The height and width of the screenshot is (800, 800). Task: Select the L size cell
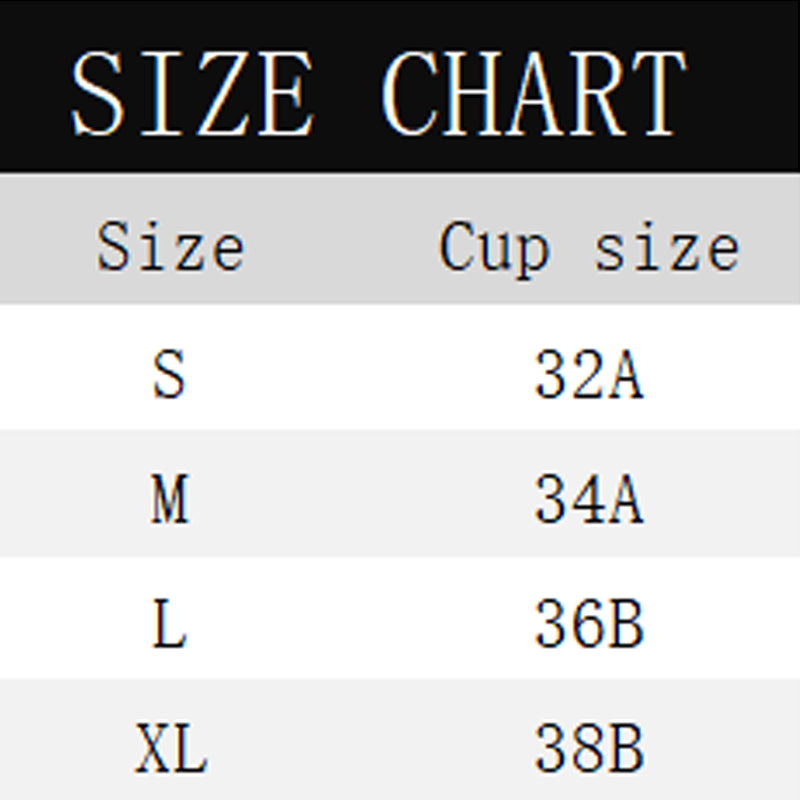click(x=169, y=624)
